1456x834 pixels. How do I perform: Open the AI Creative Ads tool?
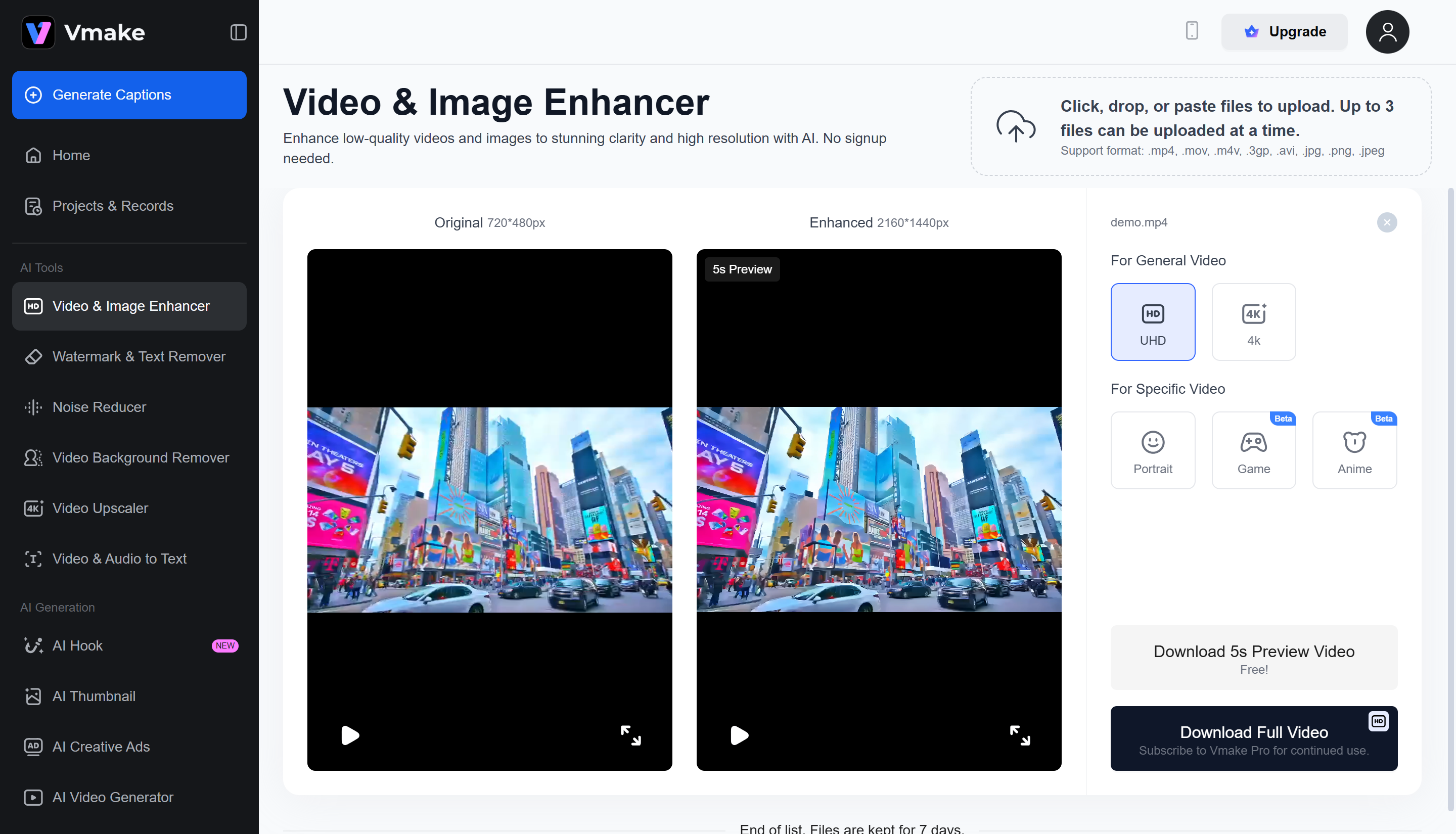tap(101, 747)
